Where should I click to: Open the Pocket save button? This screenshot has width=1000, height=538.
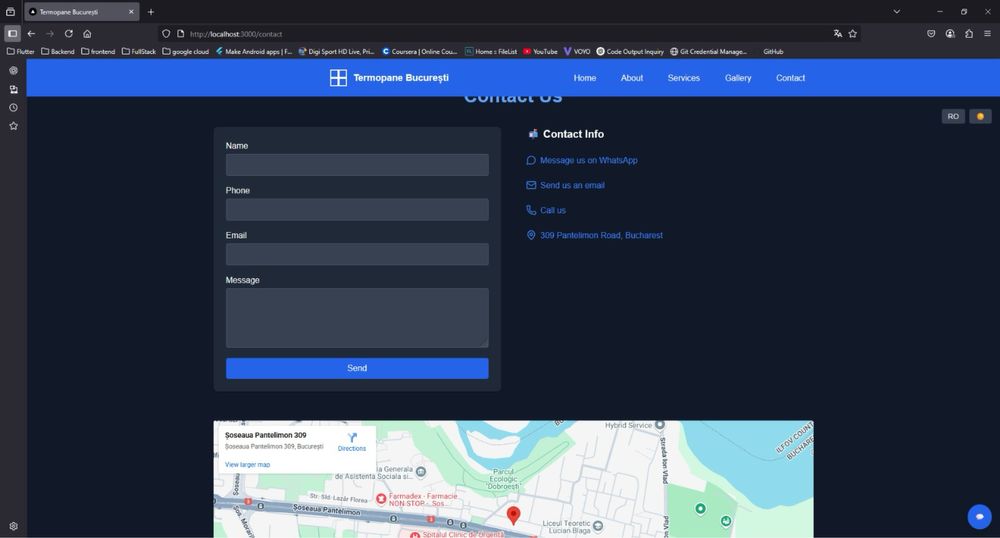tap(931, 34)
